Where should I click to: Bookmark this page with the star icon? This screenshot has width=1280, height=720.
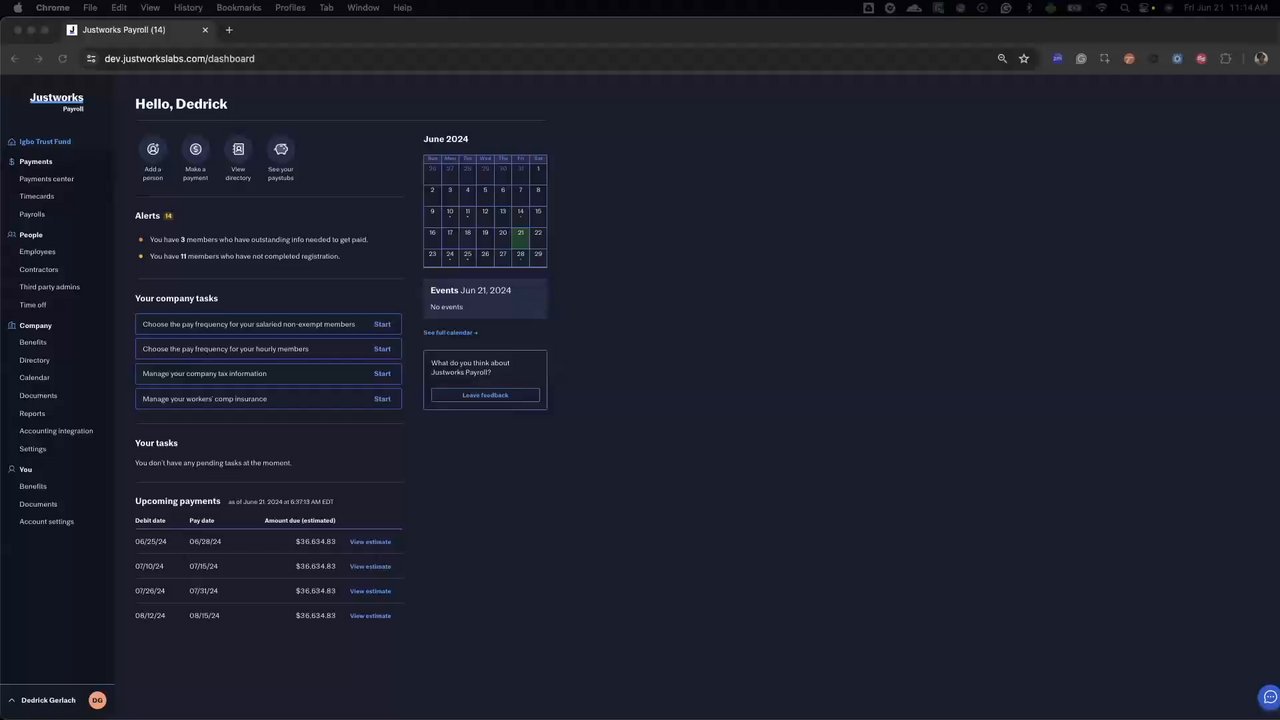coord(1024,59)
